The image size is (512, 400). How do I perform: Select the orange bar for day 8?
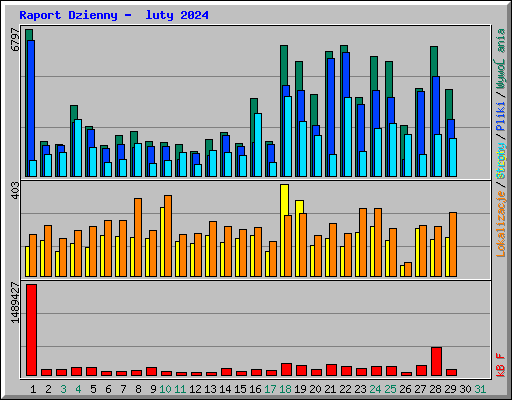pyautogui.click(x=138, y=237)
